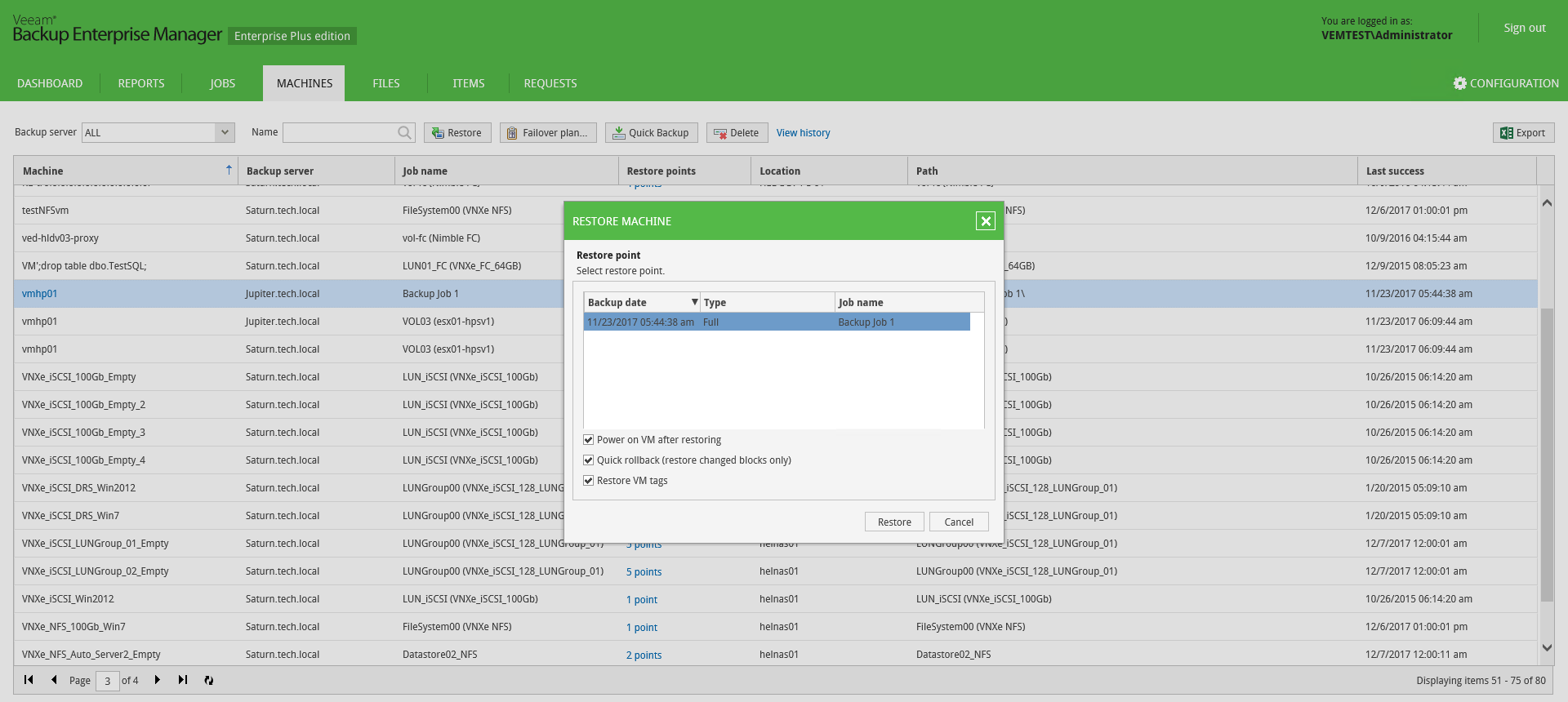The height and width of the screenshot is (702, 1568).
Task: Cancel the Restore Machine dialog
Action: pos(959,522)
